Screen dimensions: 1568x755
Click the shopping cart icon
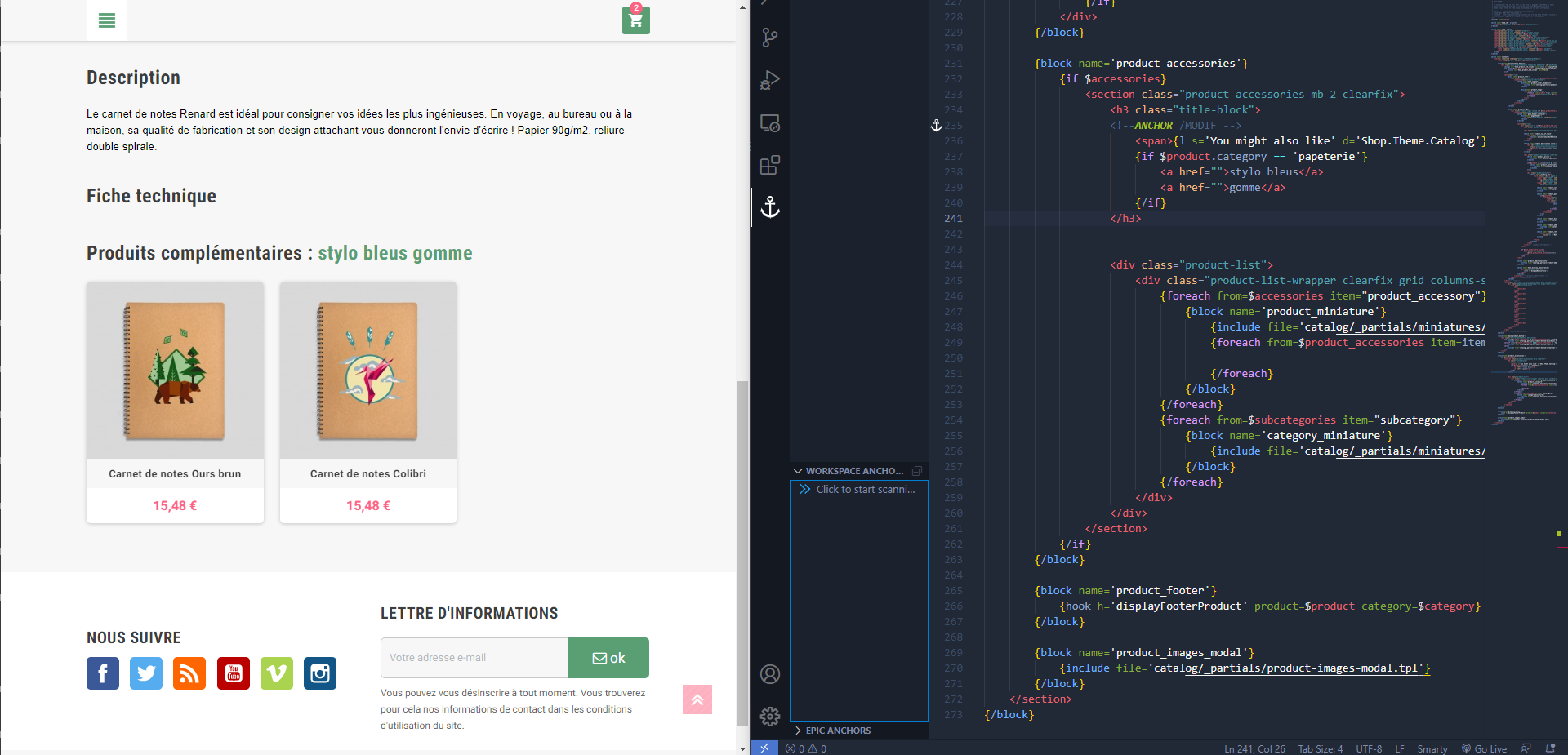tap(635, 20)
